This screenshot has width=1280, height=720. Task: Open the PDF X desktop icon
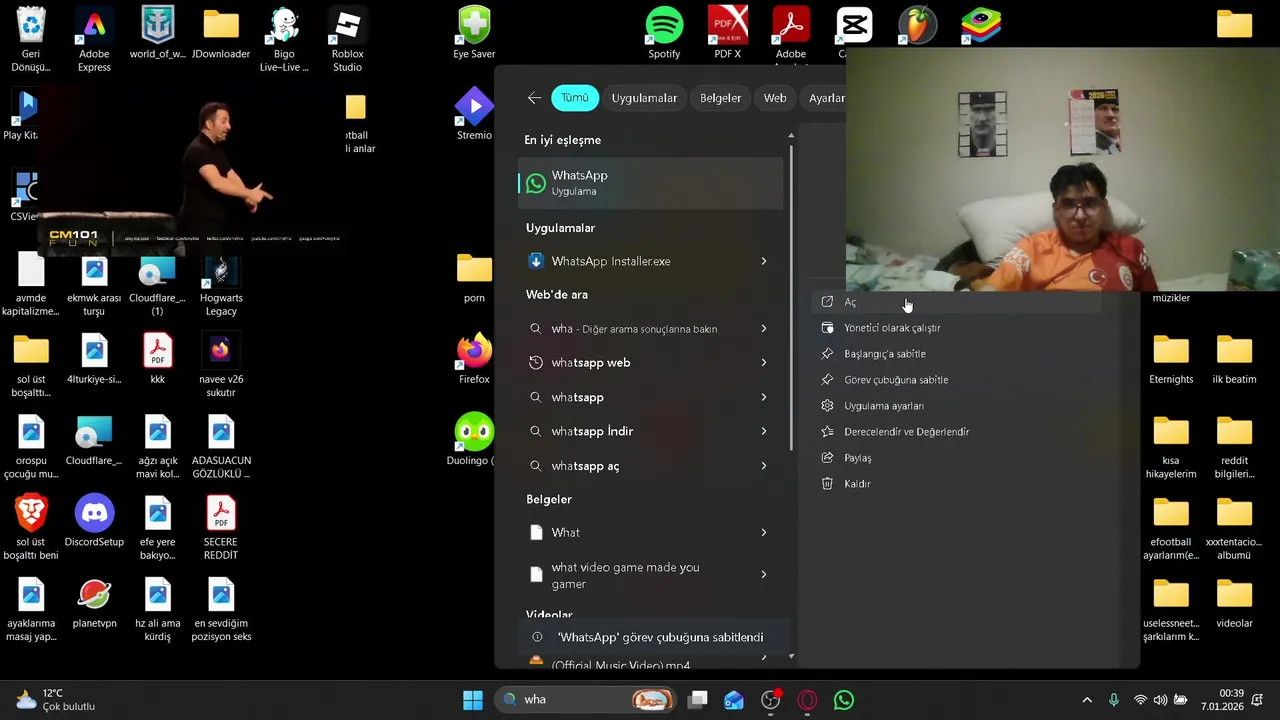tap(727, 33)
